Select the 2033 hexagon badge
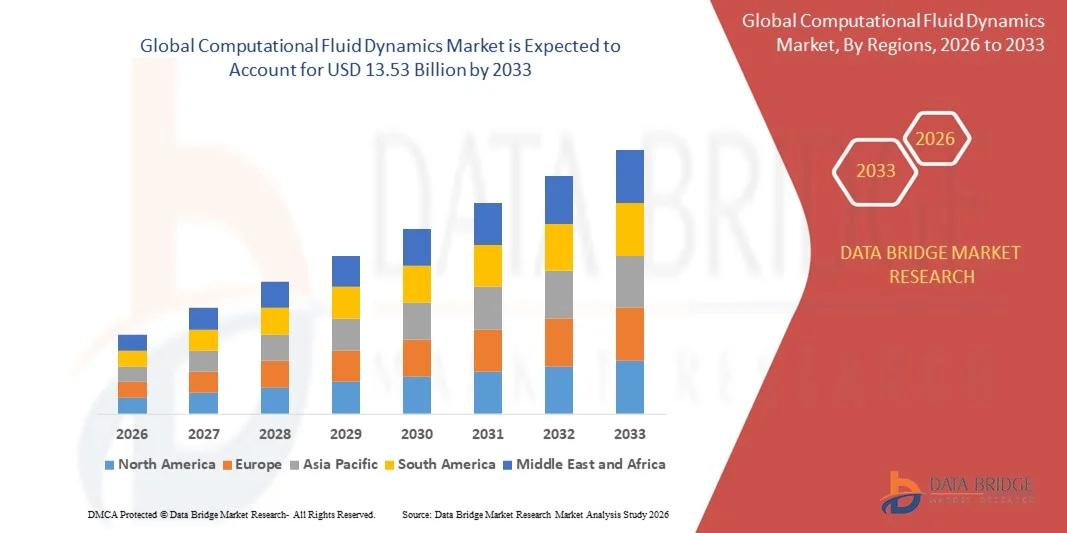1067x533 pixels. pyautogui.click(x=875, y=171)
